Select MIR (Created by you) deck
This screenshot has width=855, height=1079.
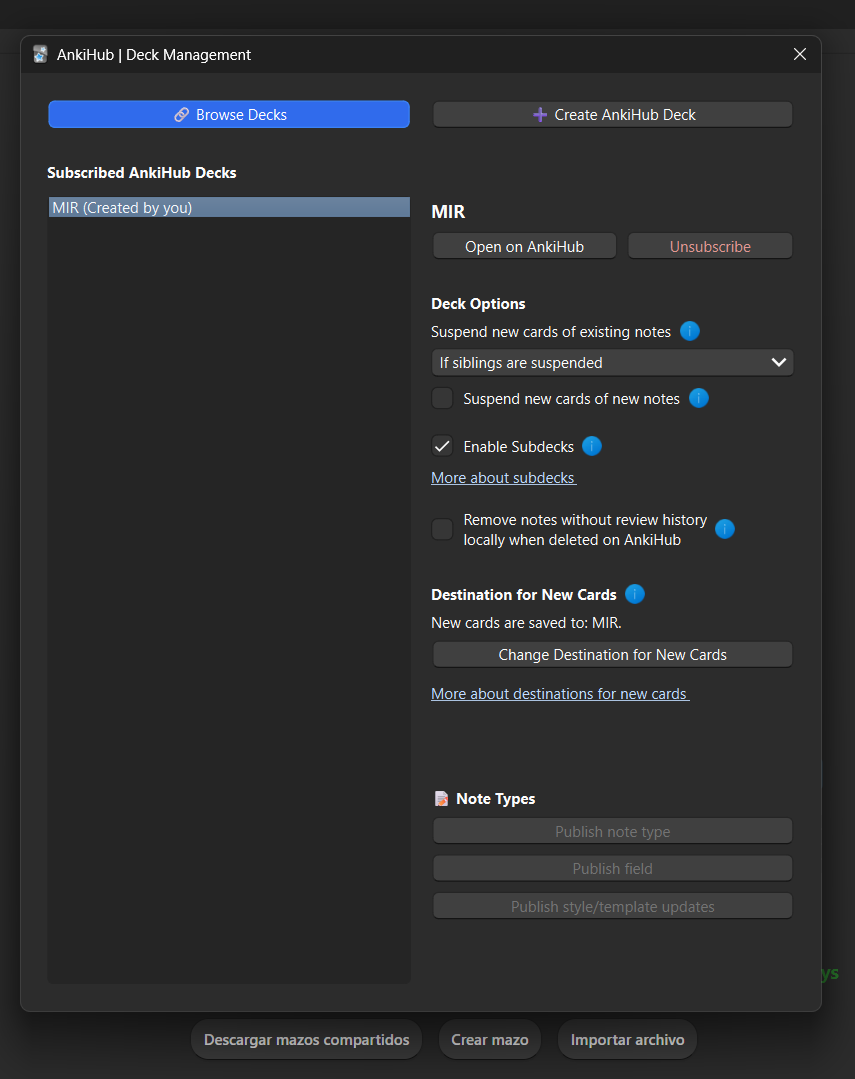229,207
